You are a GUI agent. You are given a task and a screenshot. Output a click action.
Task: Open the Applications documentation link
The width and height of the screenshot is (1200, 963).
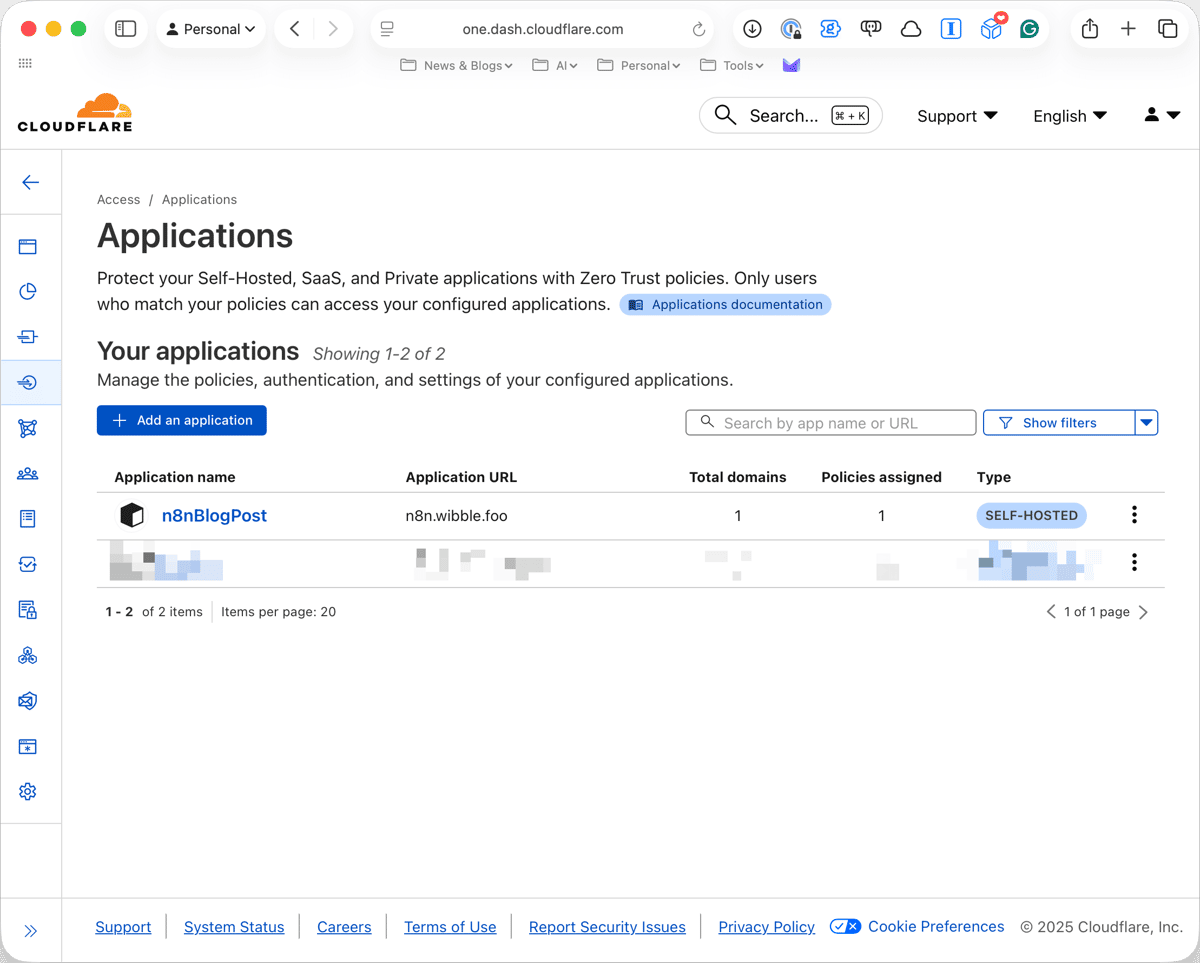[x=725, y=304]
